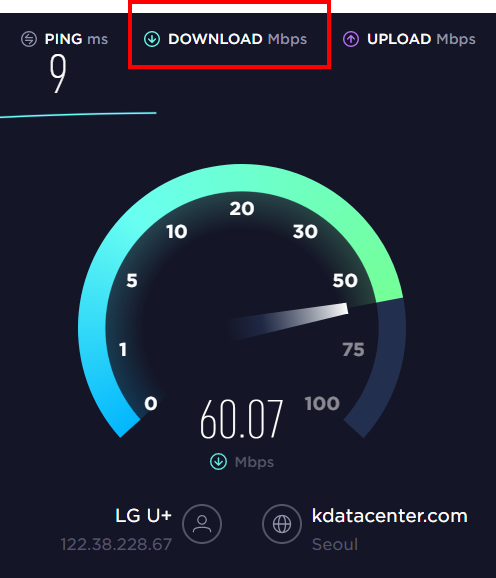Click the small download icon beside Mbps unit
496x578 pixels.
[219, 462]
